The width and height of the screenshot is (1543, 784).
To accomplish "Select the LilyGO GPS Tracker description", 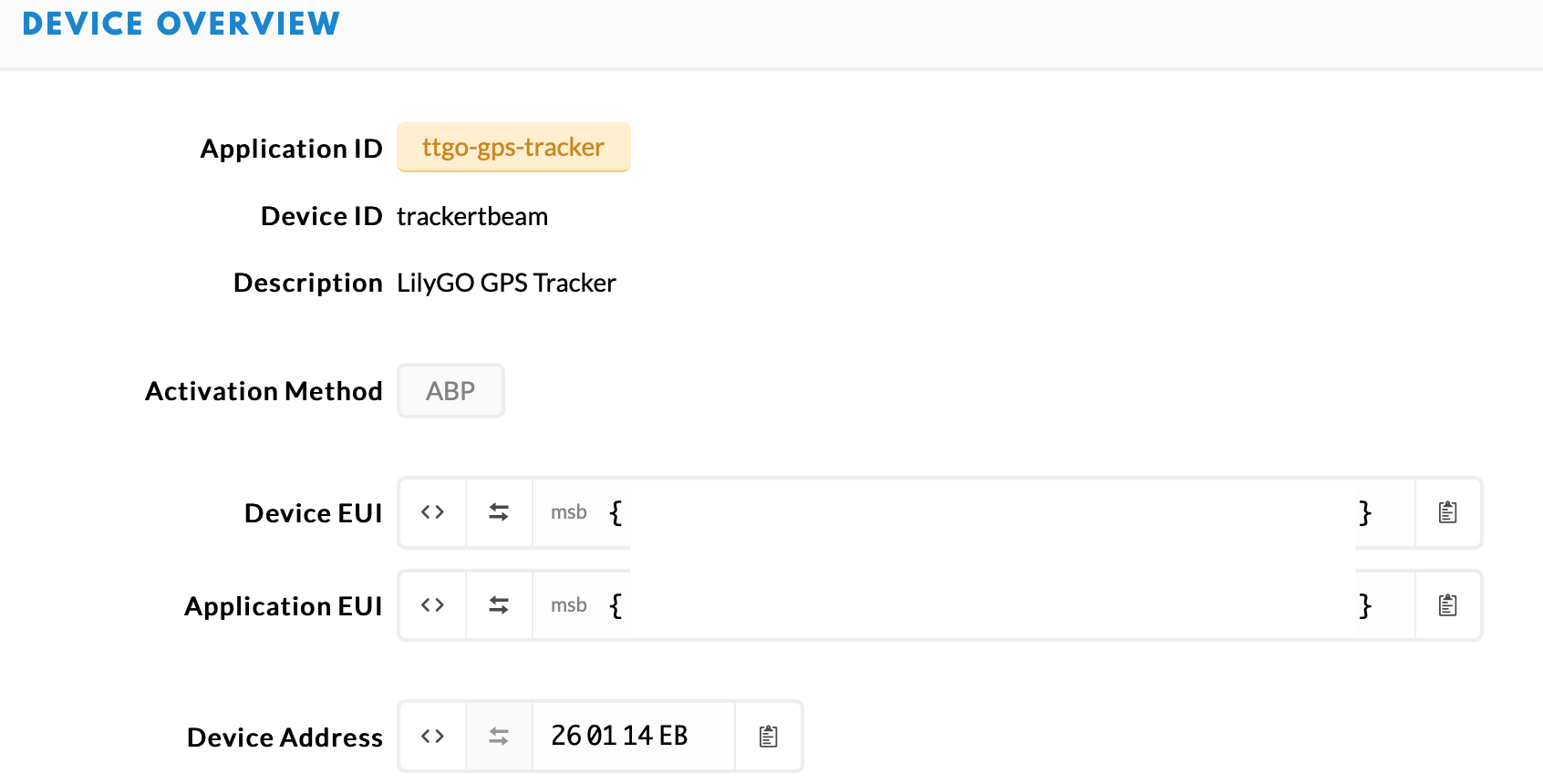I will tap(506, 283).
